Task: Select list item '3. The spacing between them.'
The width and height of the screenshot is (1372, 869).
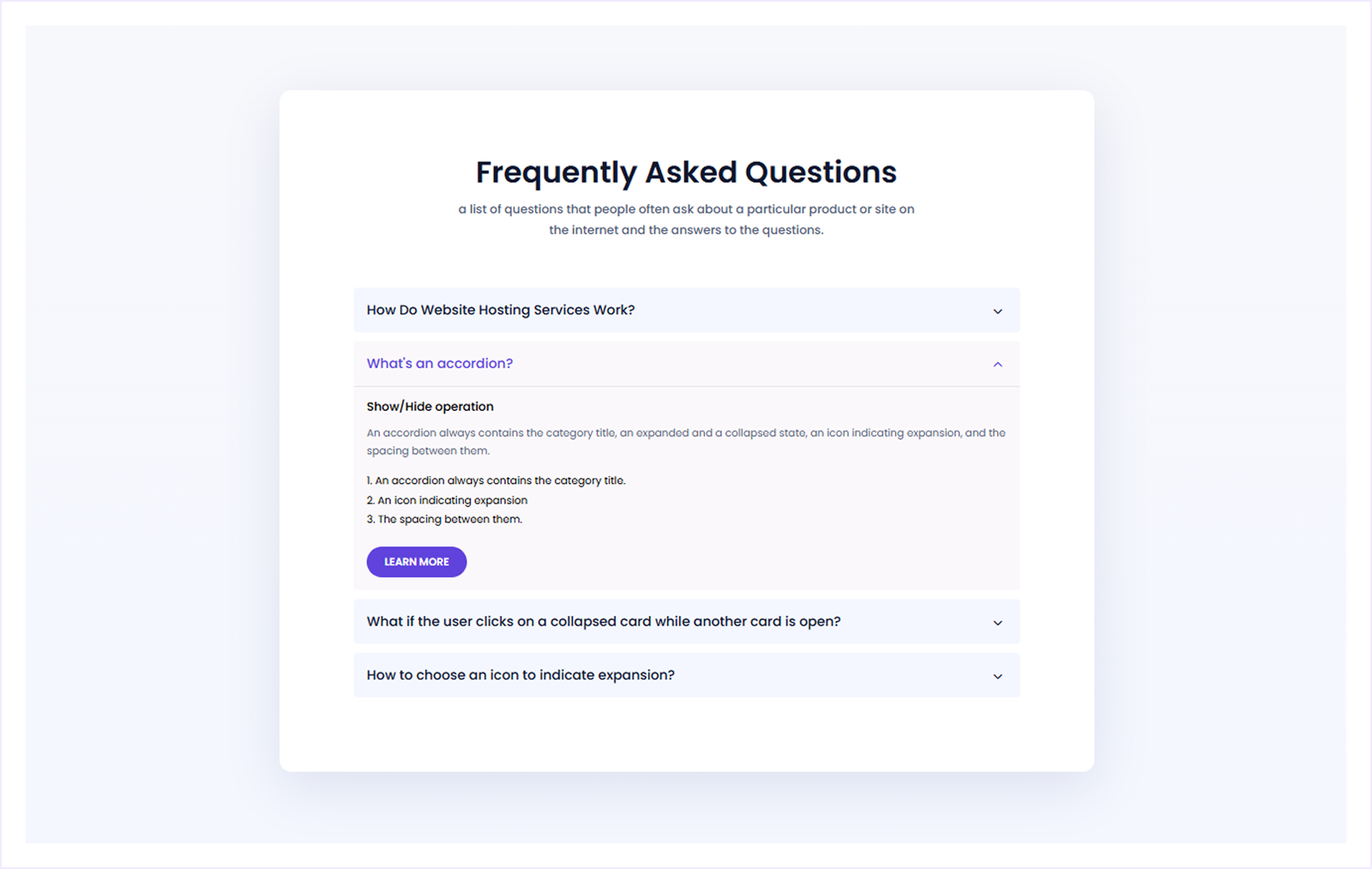Action: [443, 519]
